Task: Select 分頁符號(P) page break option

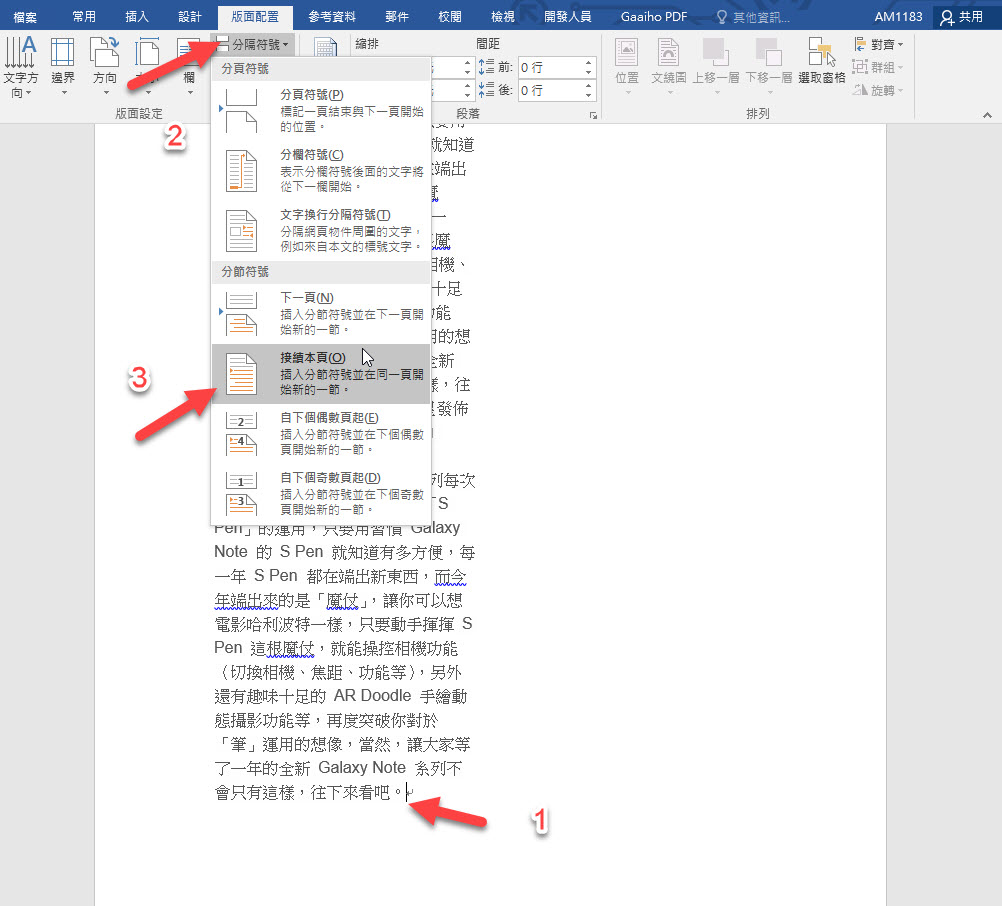Action: 321,111
